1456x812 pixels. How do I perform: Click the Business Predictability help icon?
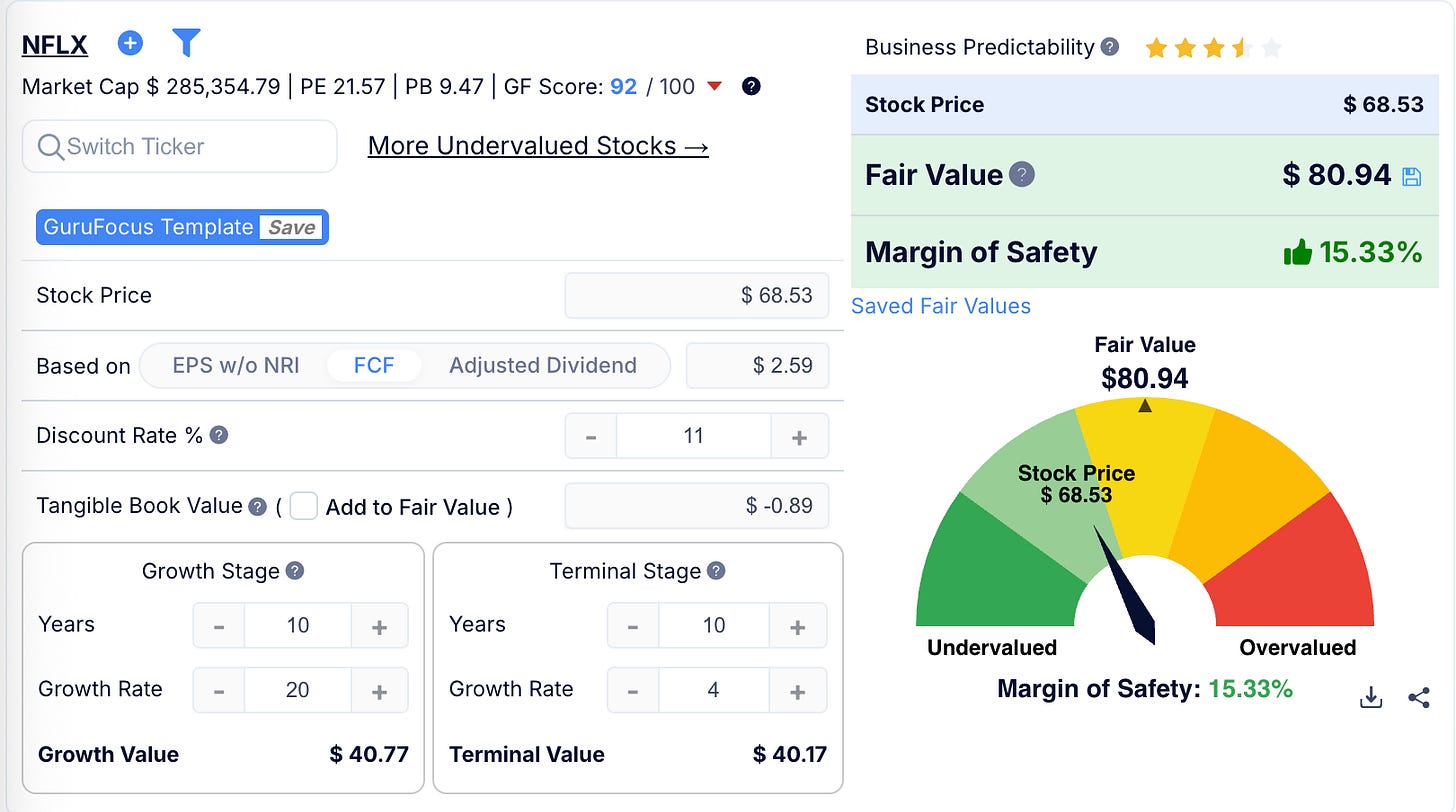(x=1109, y=46)
